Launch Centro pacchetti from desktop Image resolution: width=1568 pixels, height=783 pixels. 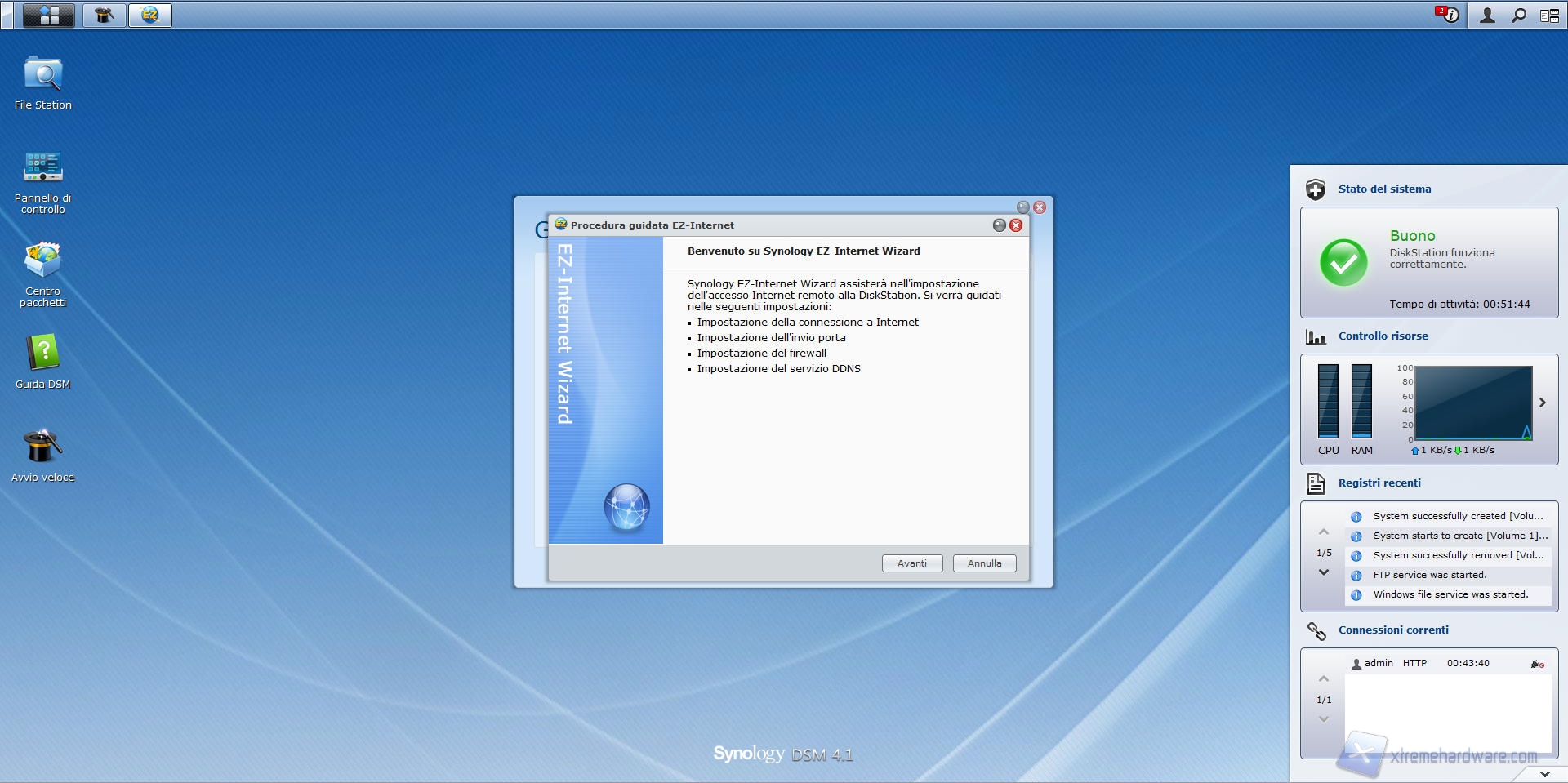click(42, 261)
